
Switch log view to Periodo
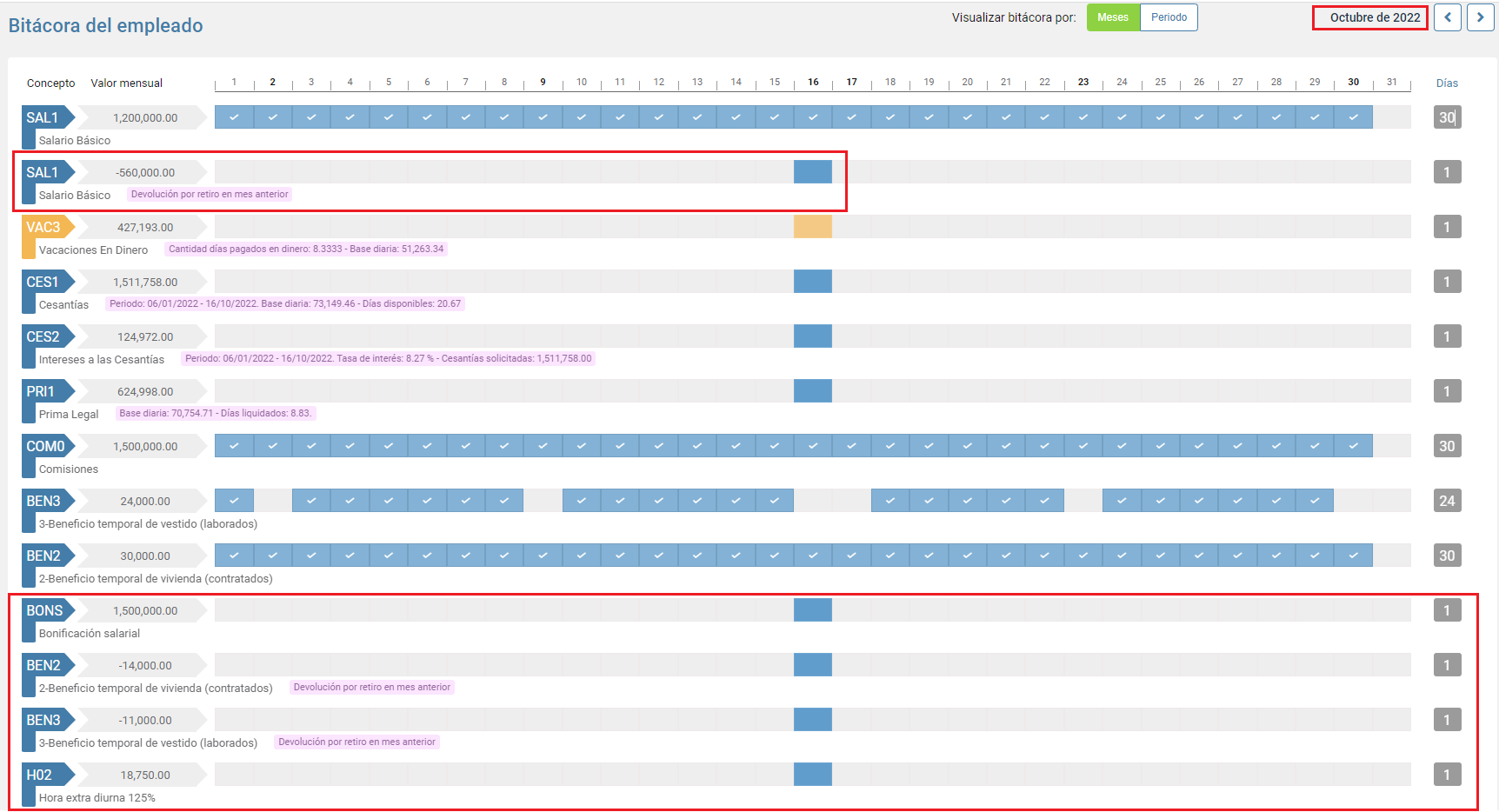pos(1169,17)
